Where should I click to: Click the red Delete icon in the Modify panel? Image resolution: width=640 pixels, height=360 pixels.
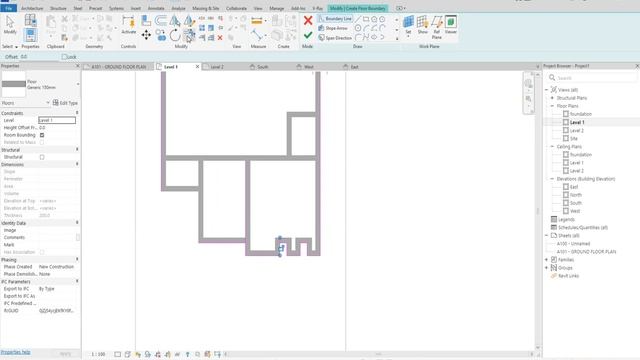[x=220, y=38]
